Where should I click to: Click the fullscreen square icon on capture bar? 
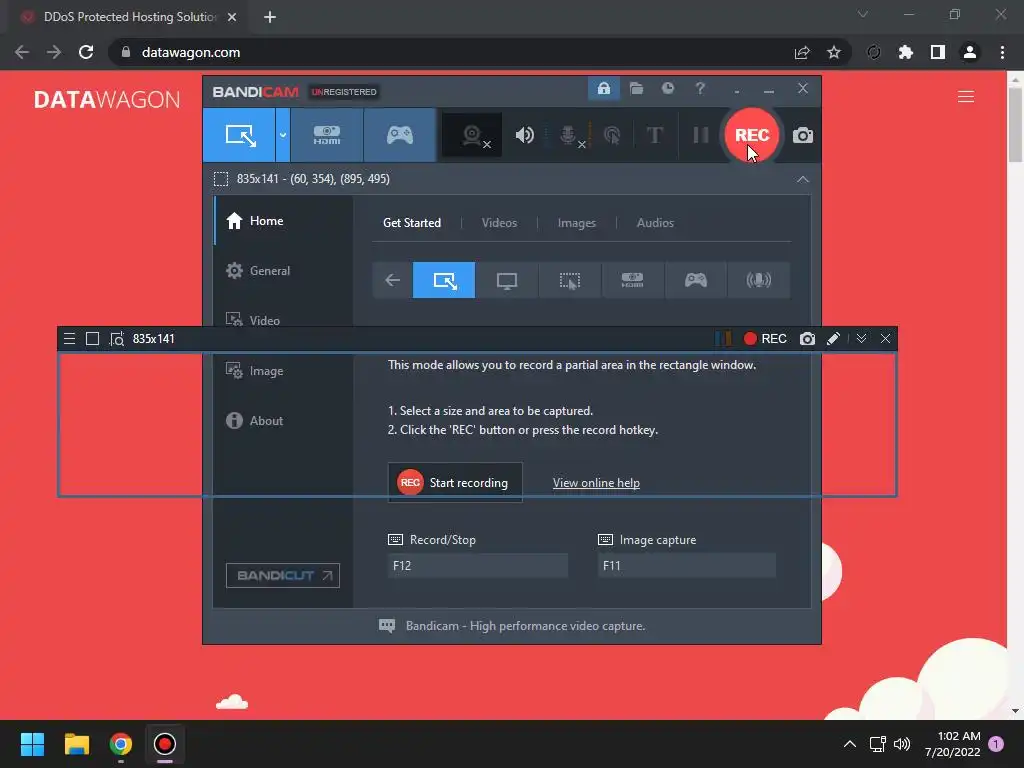(x=93, y=338)
